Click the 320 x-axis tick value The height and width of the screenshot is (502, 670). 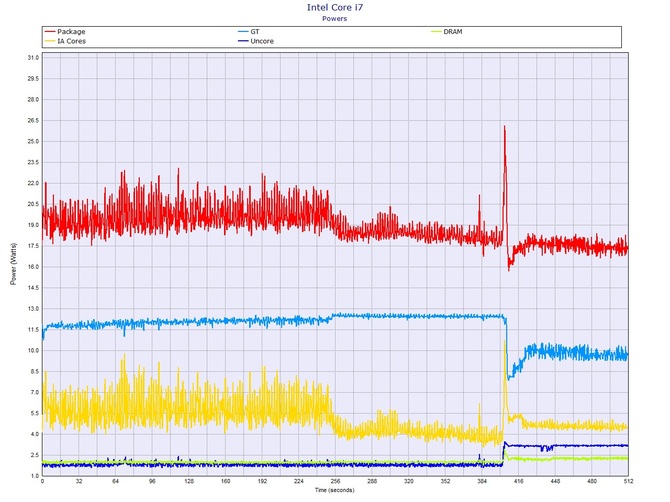408,481
